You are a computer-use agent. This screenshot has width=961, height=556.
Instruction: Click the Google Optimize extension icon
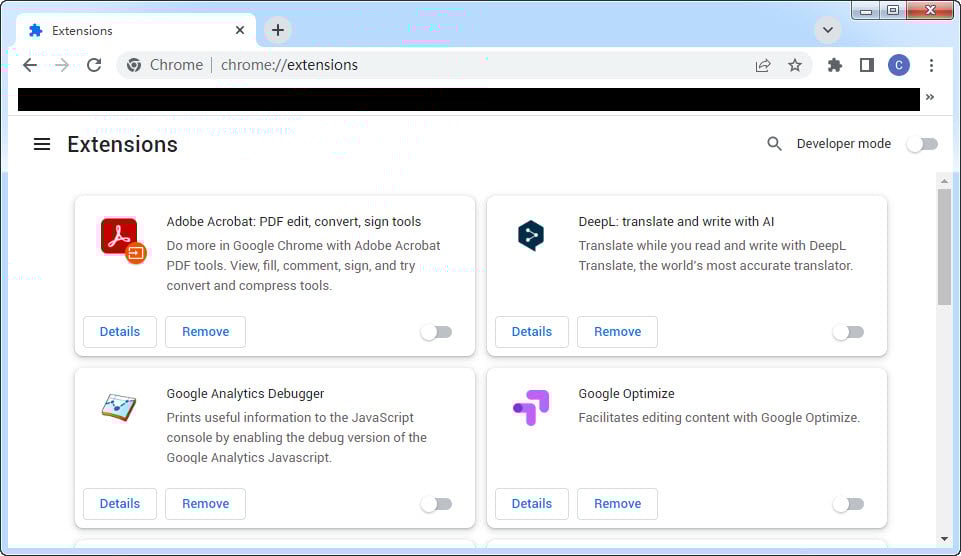tap(531, 407)
